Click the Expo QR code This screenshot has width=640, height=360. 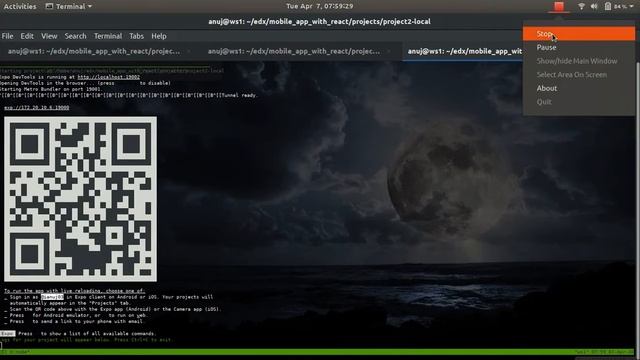click(80, 199)
